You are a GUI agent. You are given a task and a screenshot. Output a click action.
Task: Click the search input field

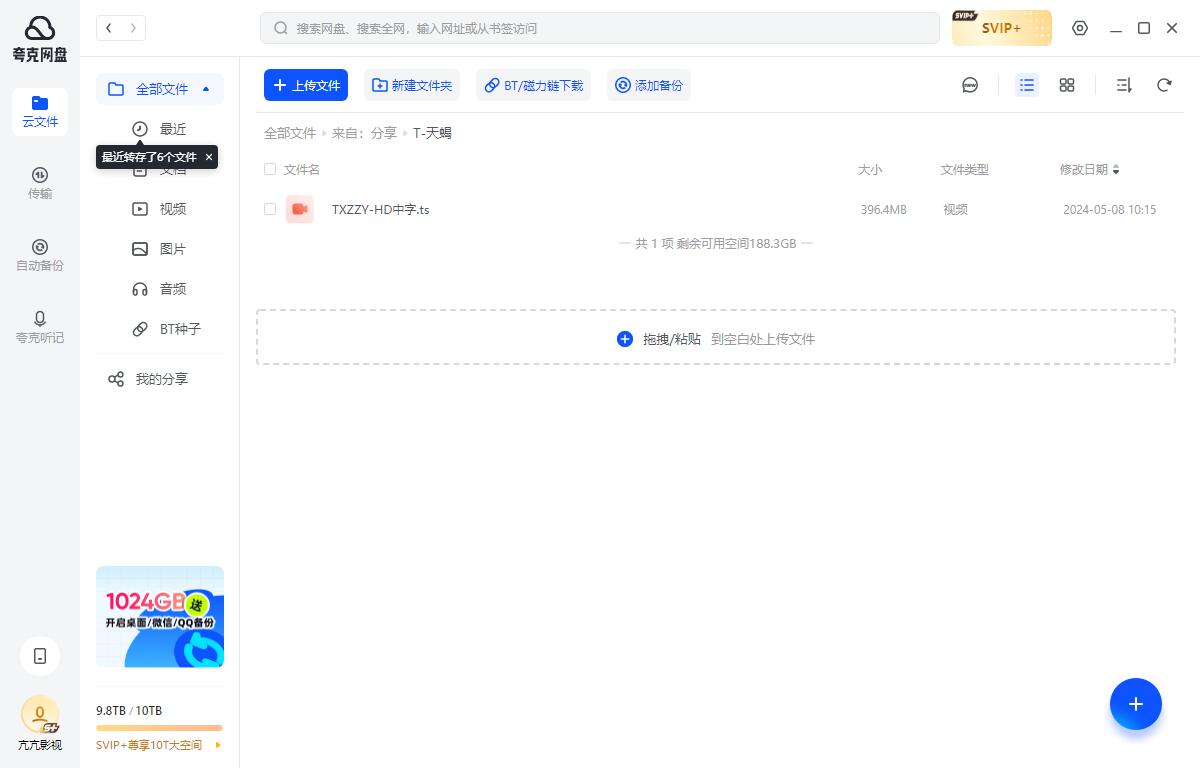600,28
